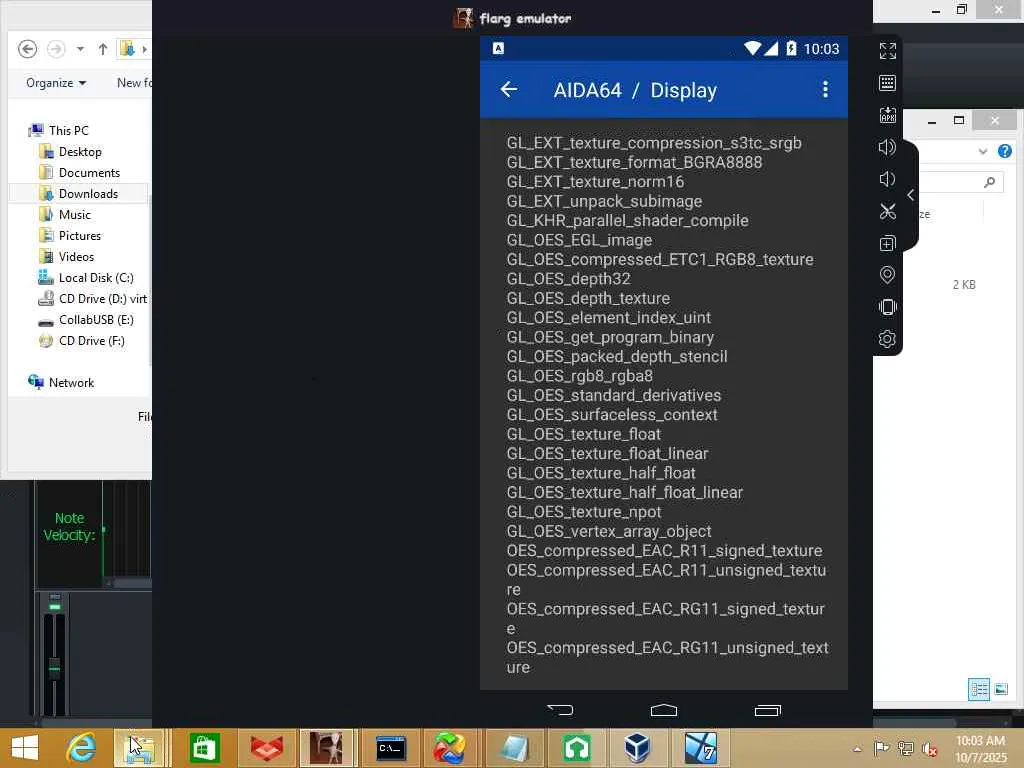Click horizontal scrollbar under Note Velocity pane
This screenshot has height=768, width=1024.
click(x=129, y=583)
